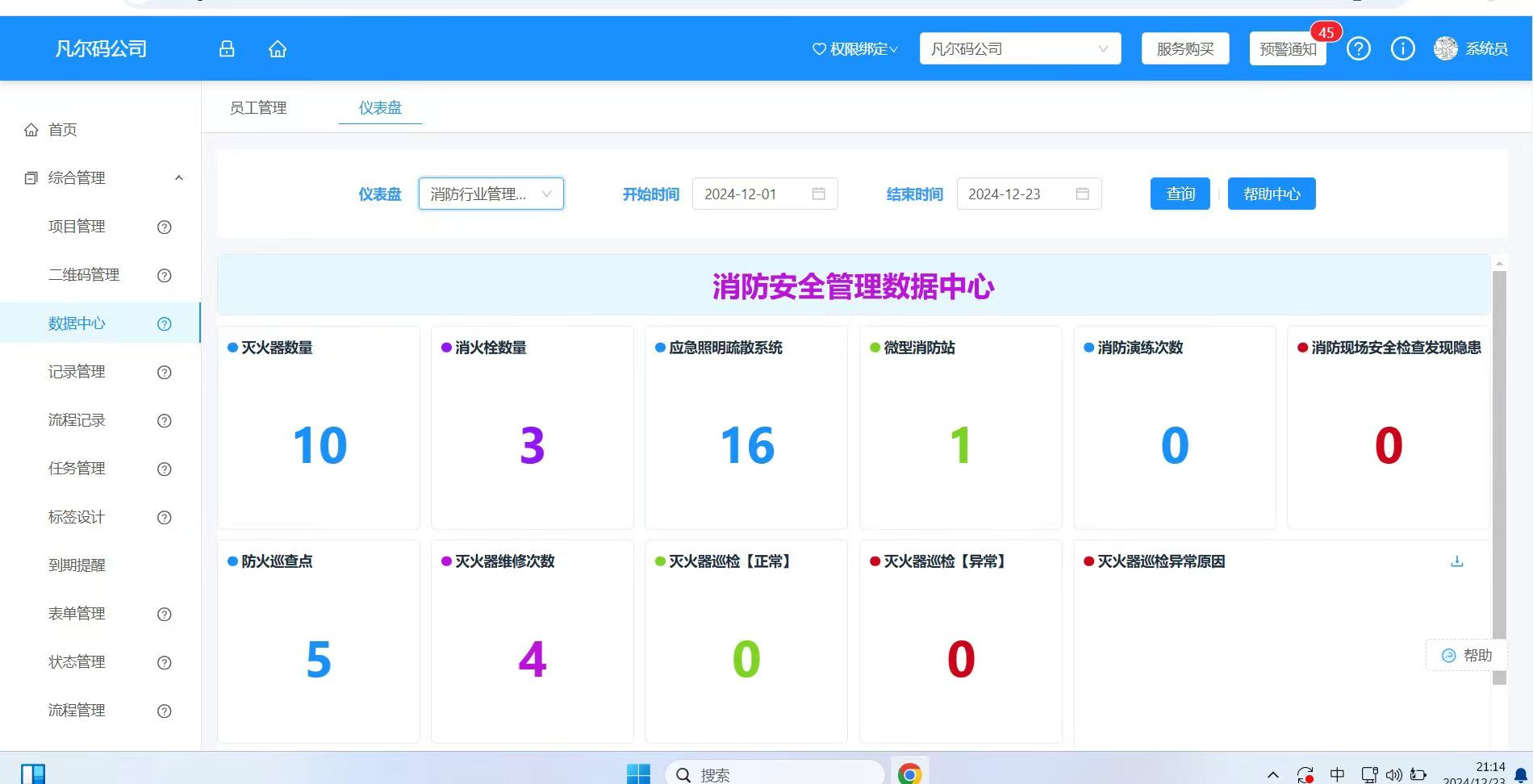Open the 权限绑定 dropdown menu
Image resolution: width=1533 pixels, height=784 pixels.
854,49
